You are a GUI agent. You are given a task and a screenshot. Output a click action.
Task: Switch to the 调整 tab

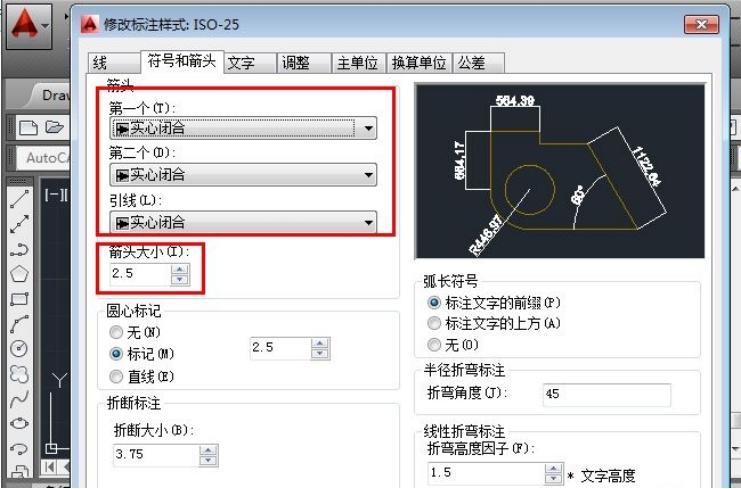pyautogui.click(x=304, y=63)
